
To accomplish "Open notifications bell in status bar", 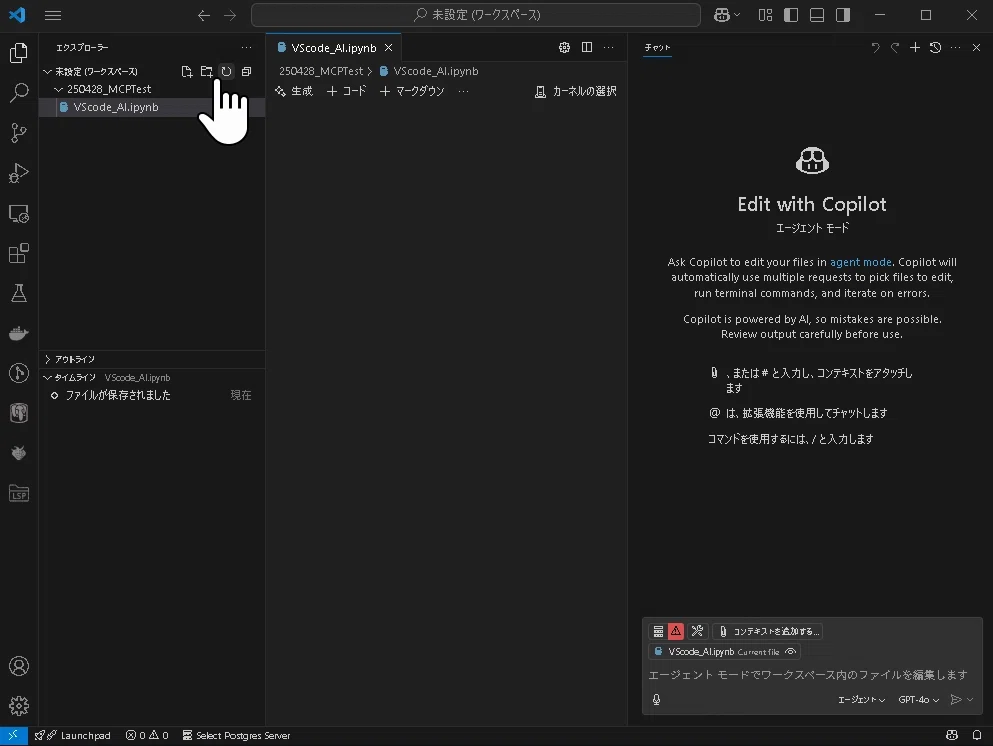I will [977, 735].
